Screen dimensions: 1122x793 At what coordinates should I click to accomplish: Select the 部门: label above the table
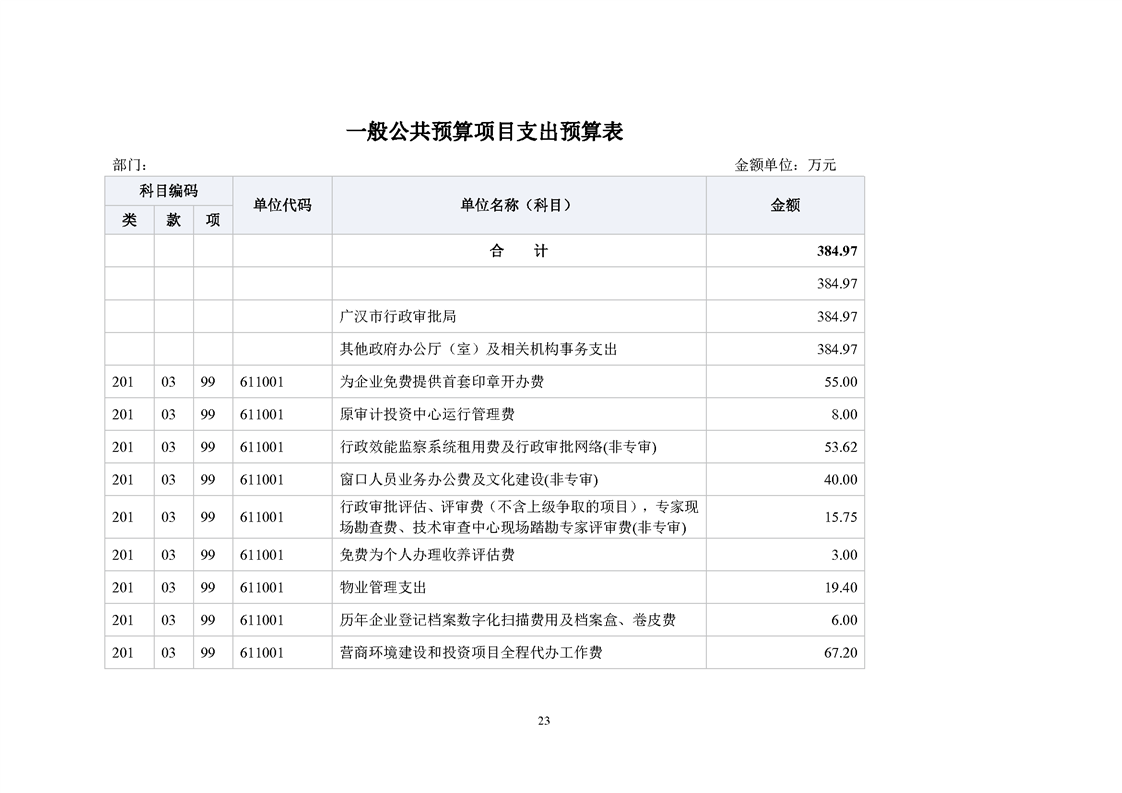click(130, 165)
